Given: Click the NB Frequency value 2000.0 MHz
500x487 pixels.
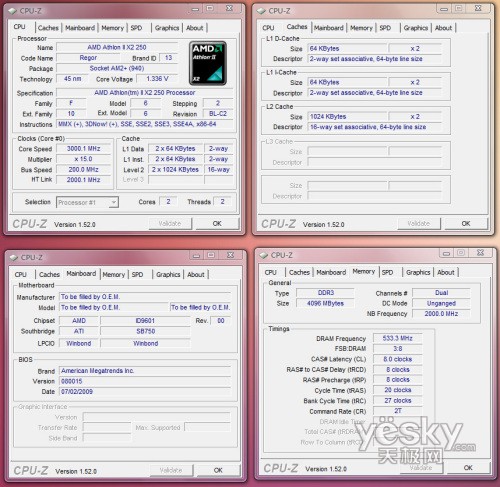Looking at the screenshot, I should (441, 314).
